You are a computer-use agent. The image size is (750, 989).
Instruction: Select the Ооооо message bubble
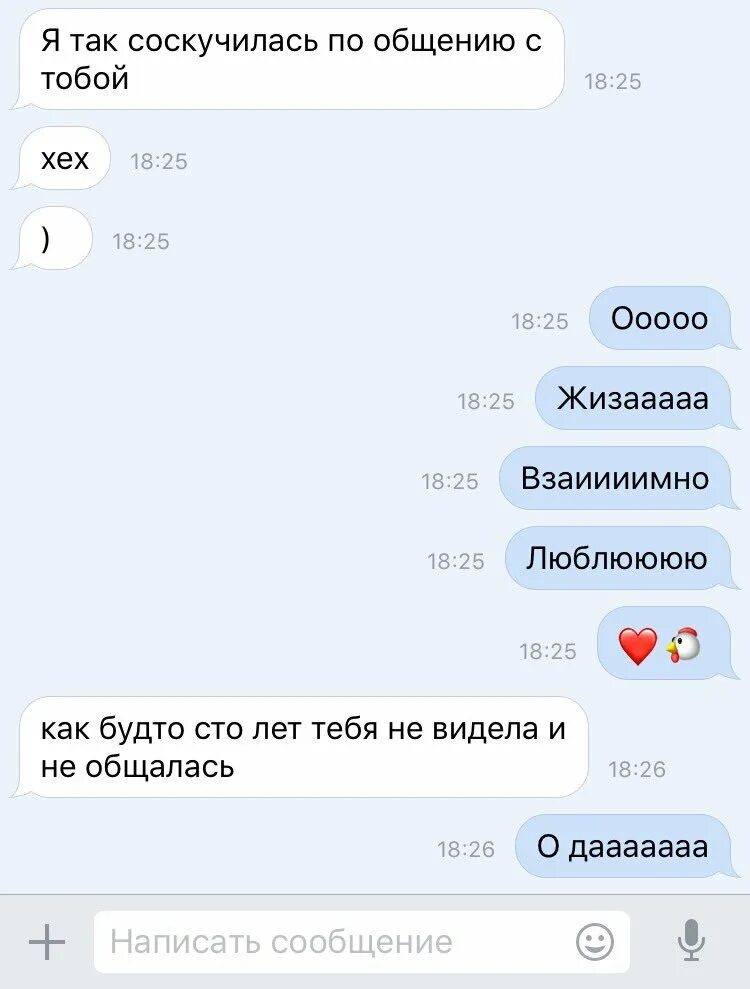tap(664, 319)
